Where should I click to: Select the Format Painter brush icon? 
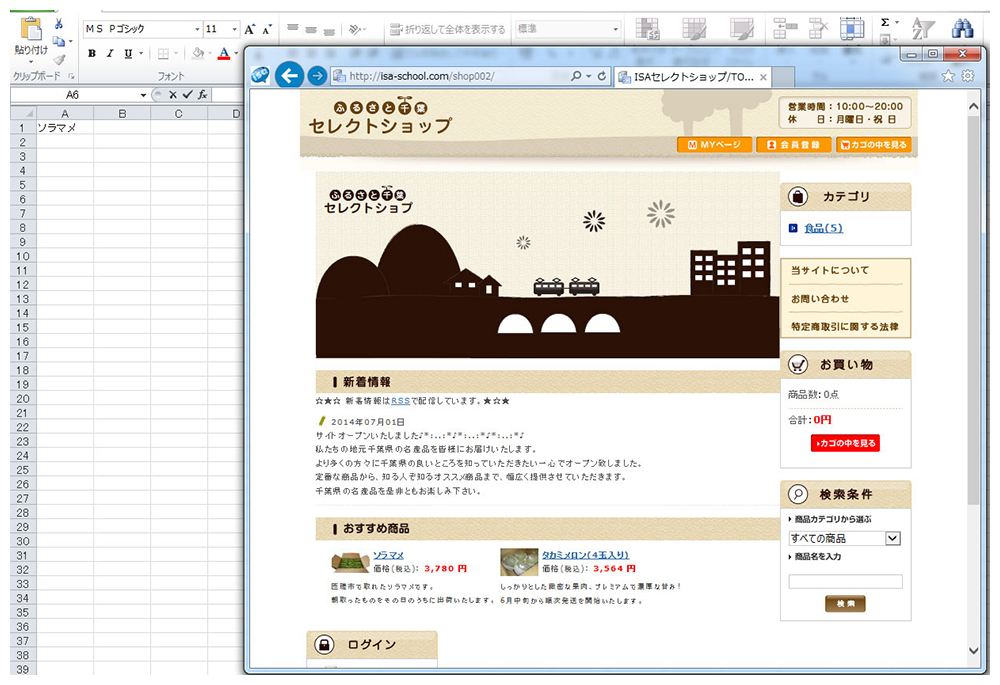click(59, 59)
